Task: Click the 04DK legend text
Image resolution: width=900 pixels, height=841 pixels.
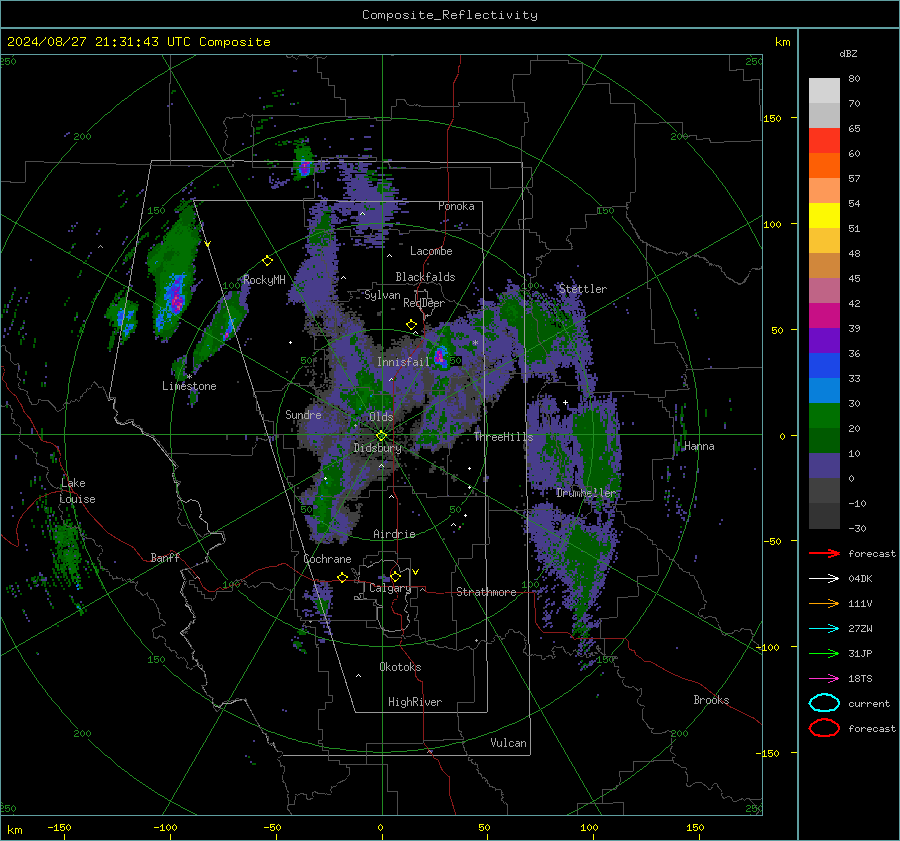Action: click(x=860, y=579)
